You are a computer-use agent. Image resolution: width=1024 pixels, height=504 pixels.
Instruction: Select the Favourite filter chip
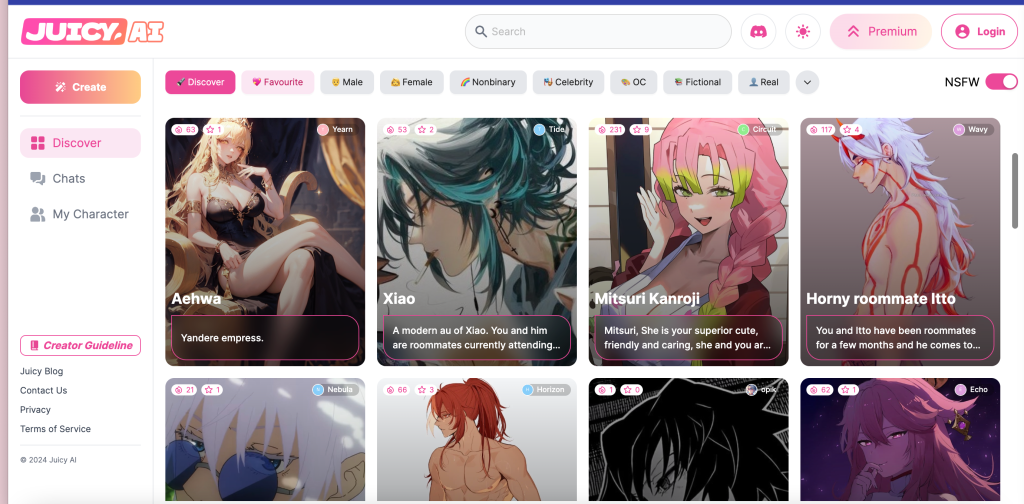[277, 82]
